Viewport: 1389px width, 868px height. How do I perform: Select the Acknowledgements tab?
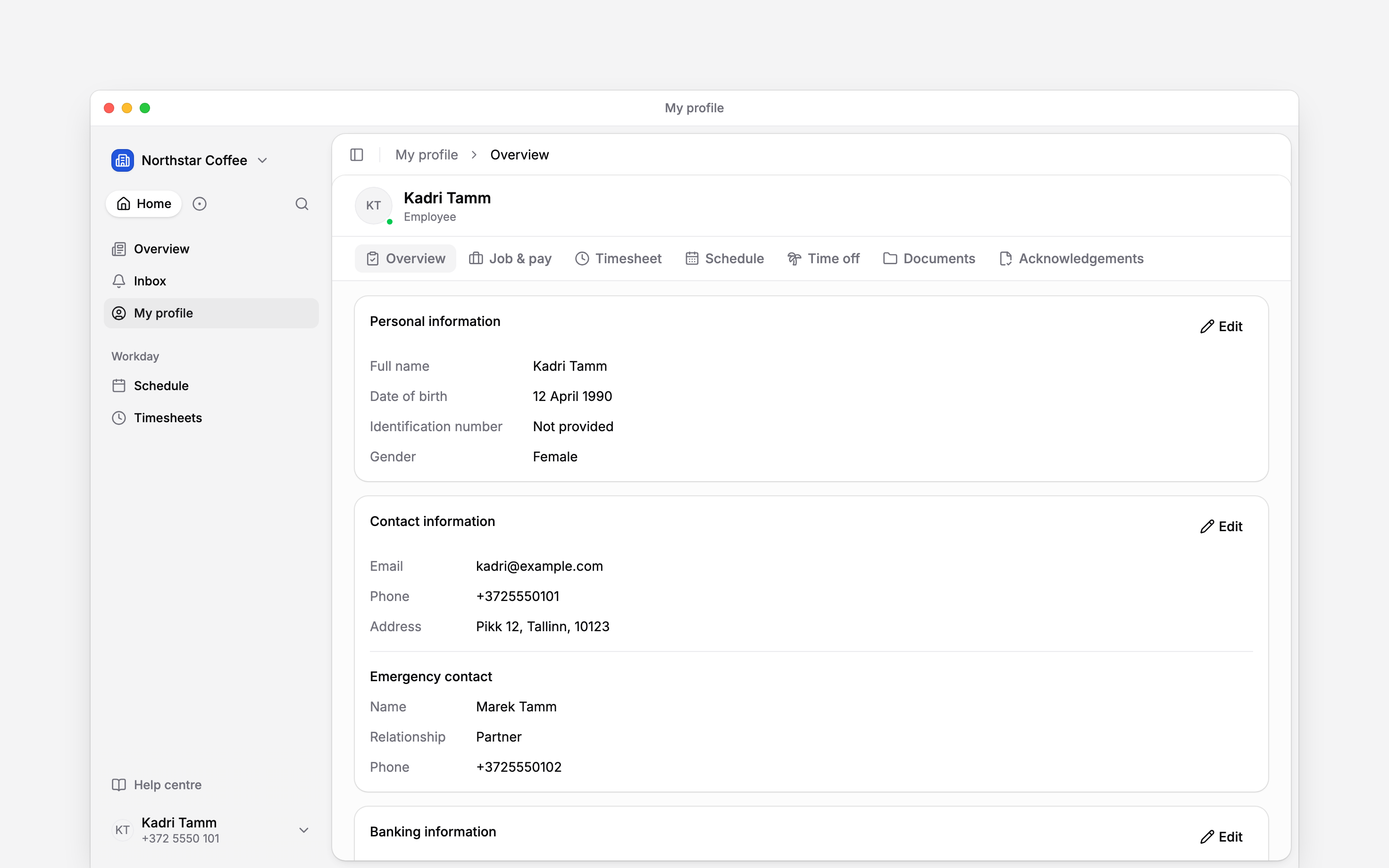1071,259
